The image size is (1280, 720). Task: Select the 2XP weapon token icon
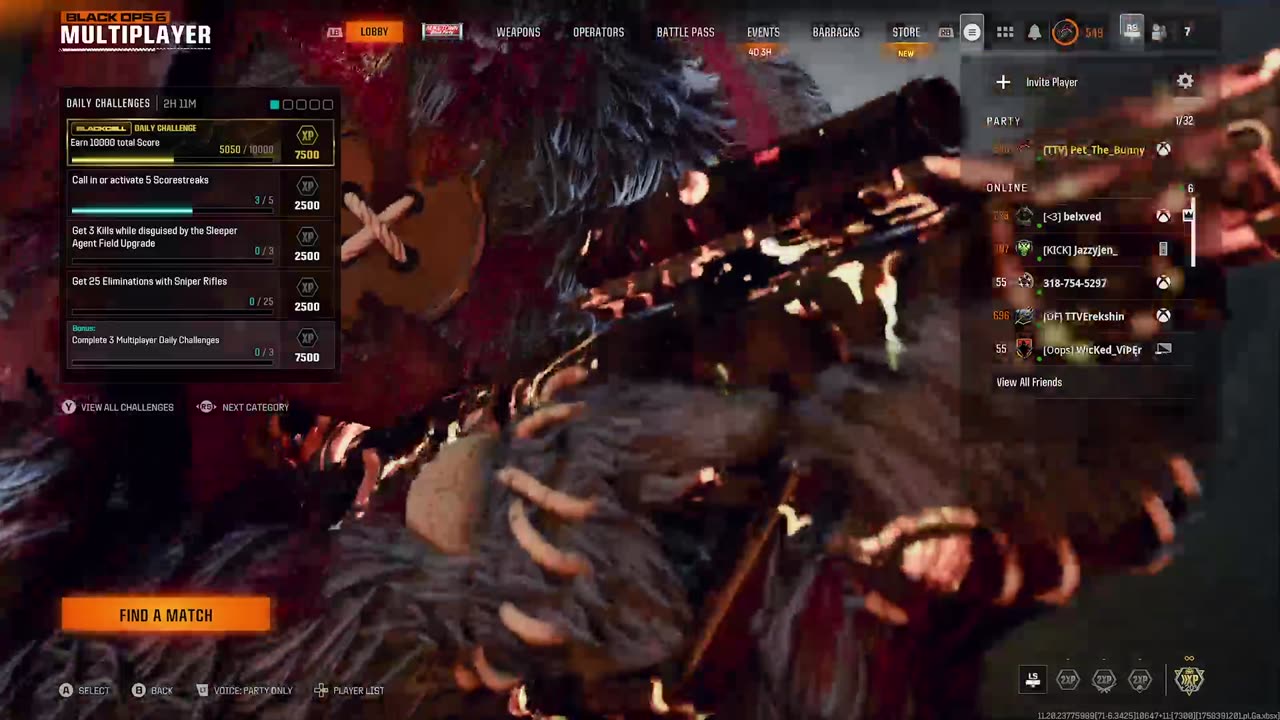[1104, 680]
